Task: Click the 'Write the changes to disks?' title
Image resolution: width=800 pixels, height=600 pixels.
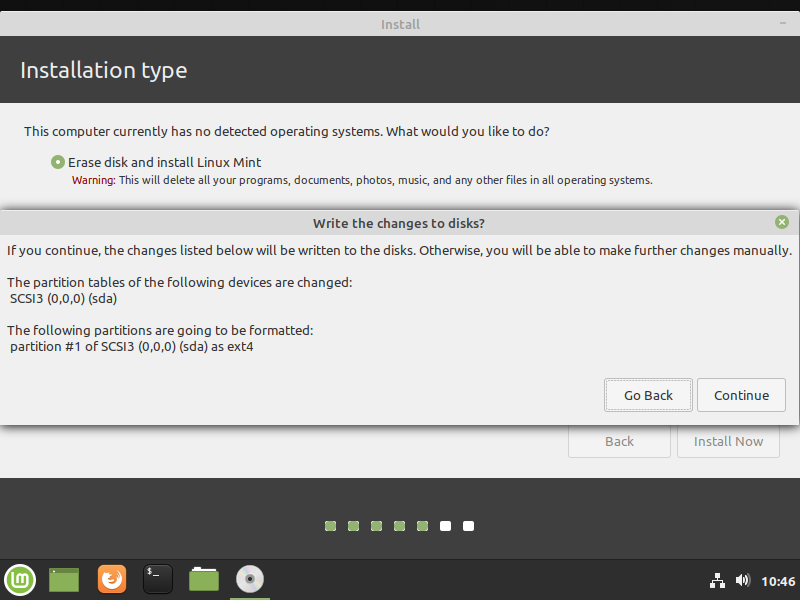Action: (x=398, y=223)
